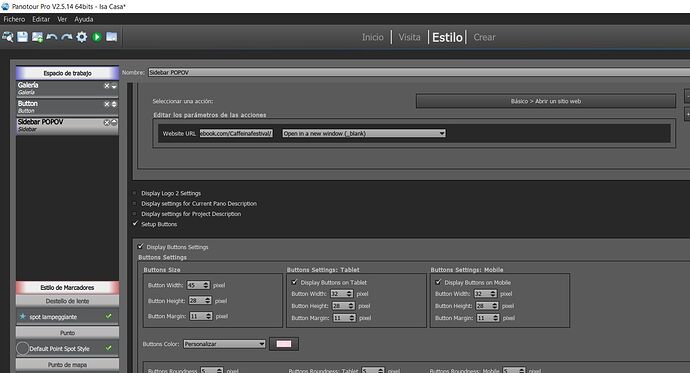Screen dimensions: 690x373
Task: Toggle Display Buttons on Mobile checkbox
Action: [438, 282]
